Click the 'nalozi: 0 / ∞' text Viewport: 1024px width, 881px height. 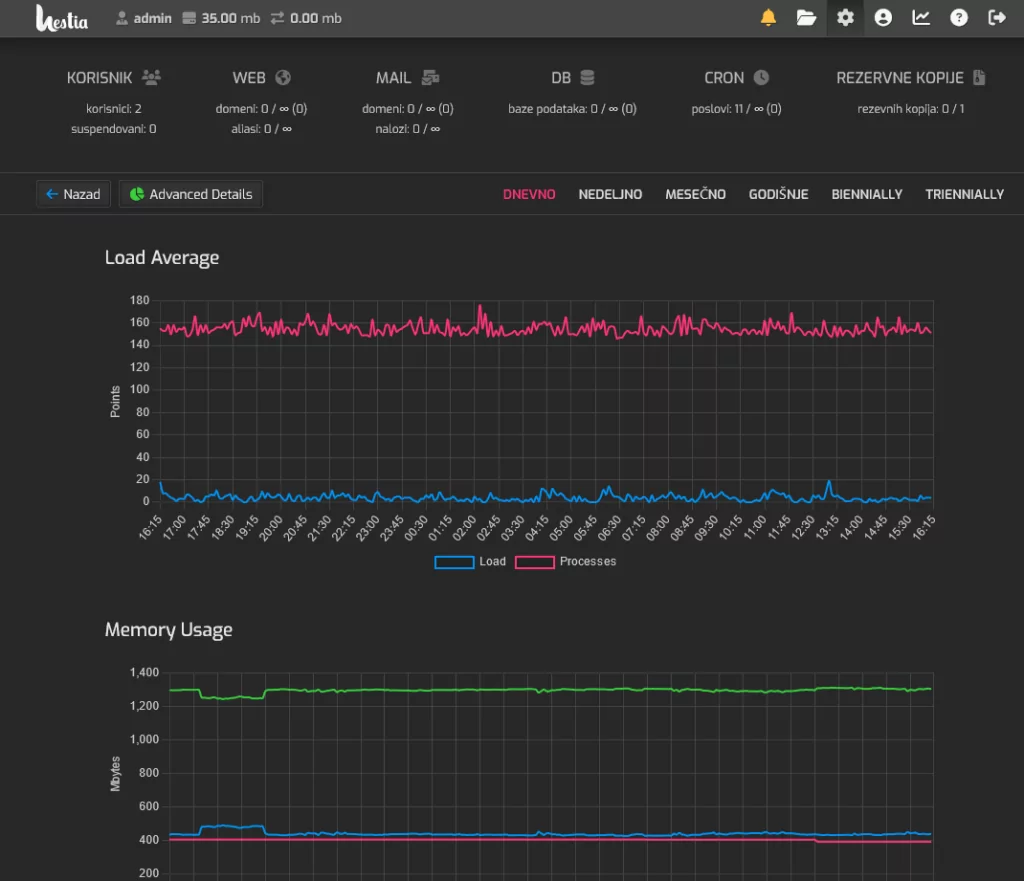tap(408, 129)
